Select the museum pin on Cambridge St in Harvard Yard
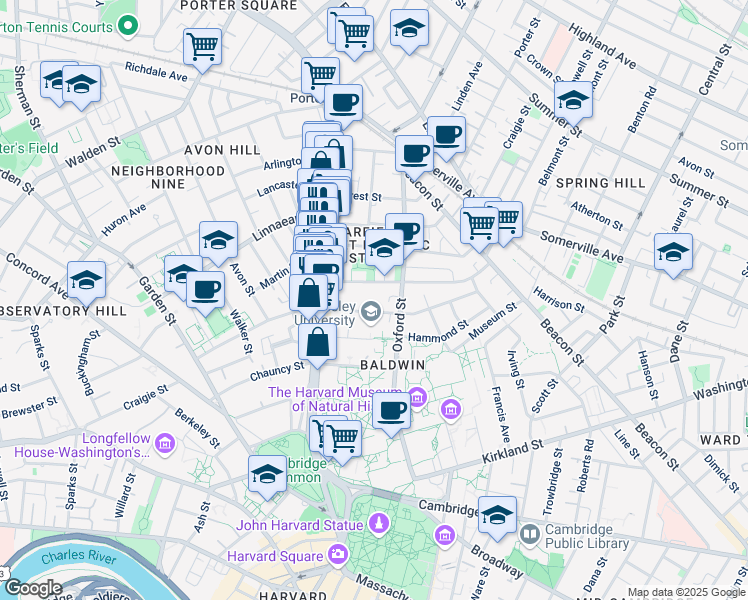The width and height of the screenshot is (748, 600). click(x=445, y=536)
